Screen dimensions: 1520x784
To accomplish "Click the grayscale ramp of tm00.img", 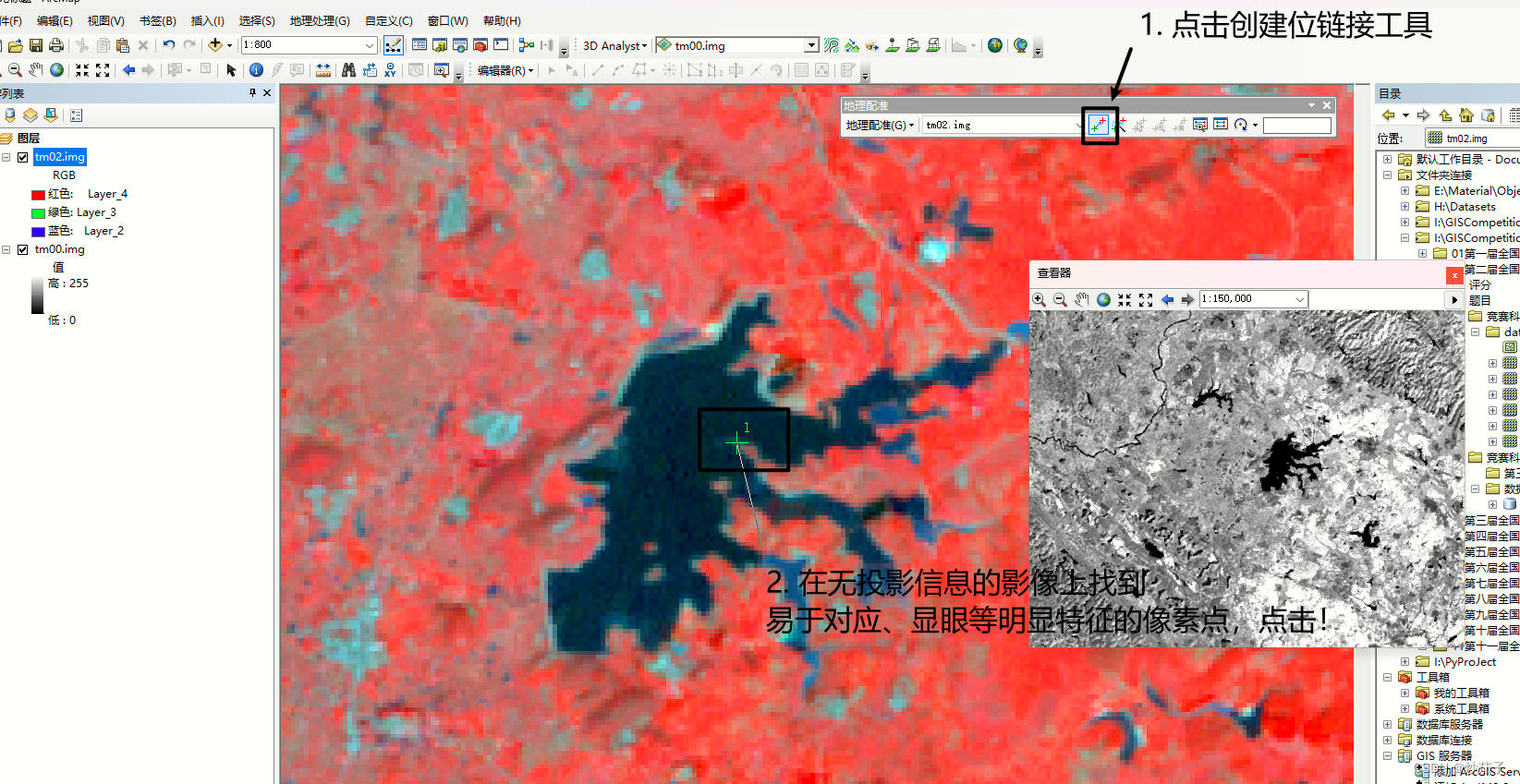I will click(37, 296).
